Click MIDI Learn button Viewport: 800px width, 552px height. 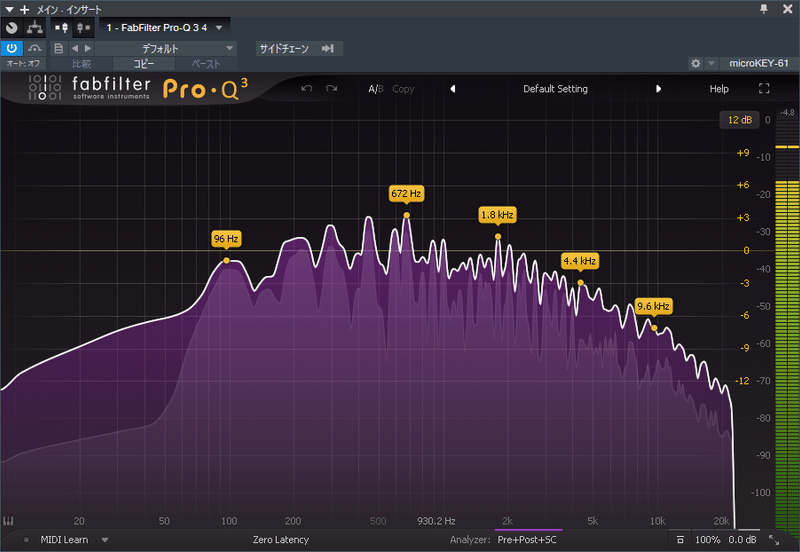(x=64, y=540)
